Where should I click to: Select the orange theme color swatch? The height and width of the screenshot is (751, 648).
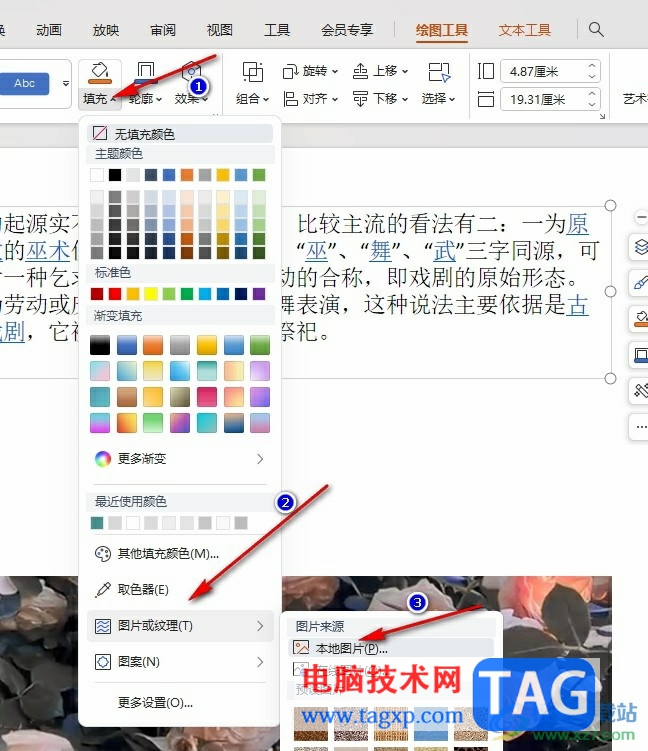(x=187, y=175)
